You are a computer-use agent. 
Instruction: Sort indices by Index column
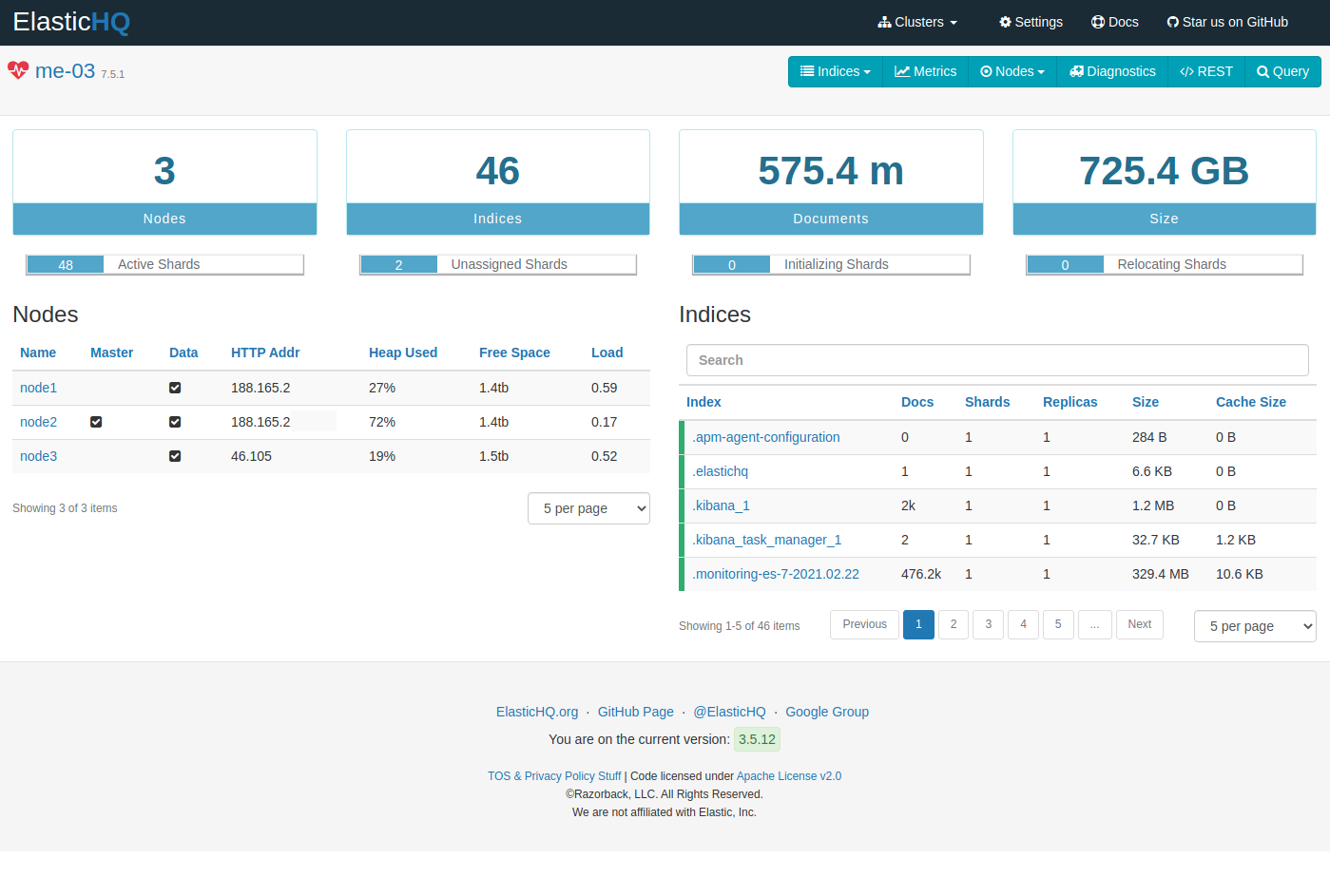tap(704, 402)
